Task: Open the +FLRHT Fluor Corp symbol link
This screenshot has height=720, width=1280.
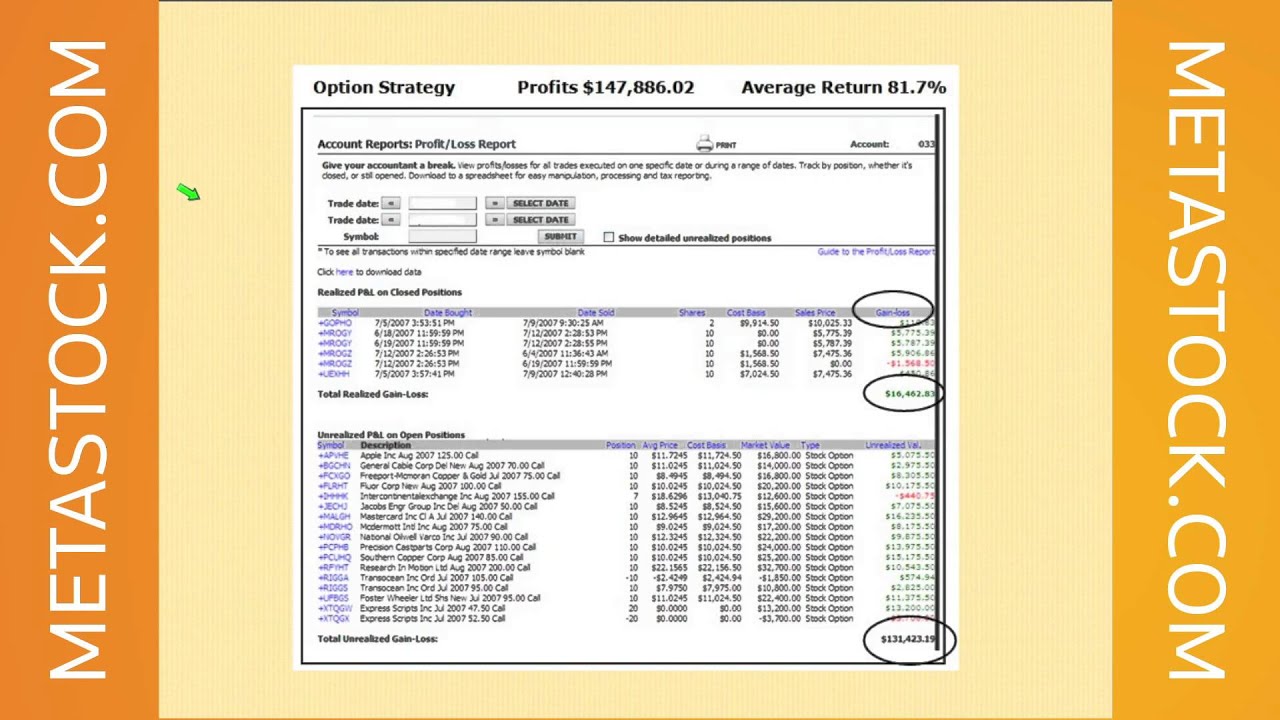Action: (x=333, y=486)
